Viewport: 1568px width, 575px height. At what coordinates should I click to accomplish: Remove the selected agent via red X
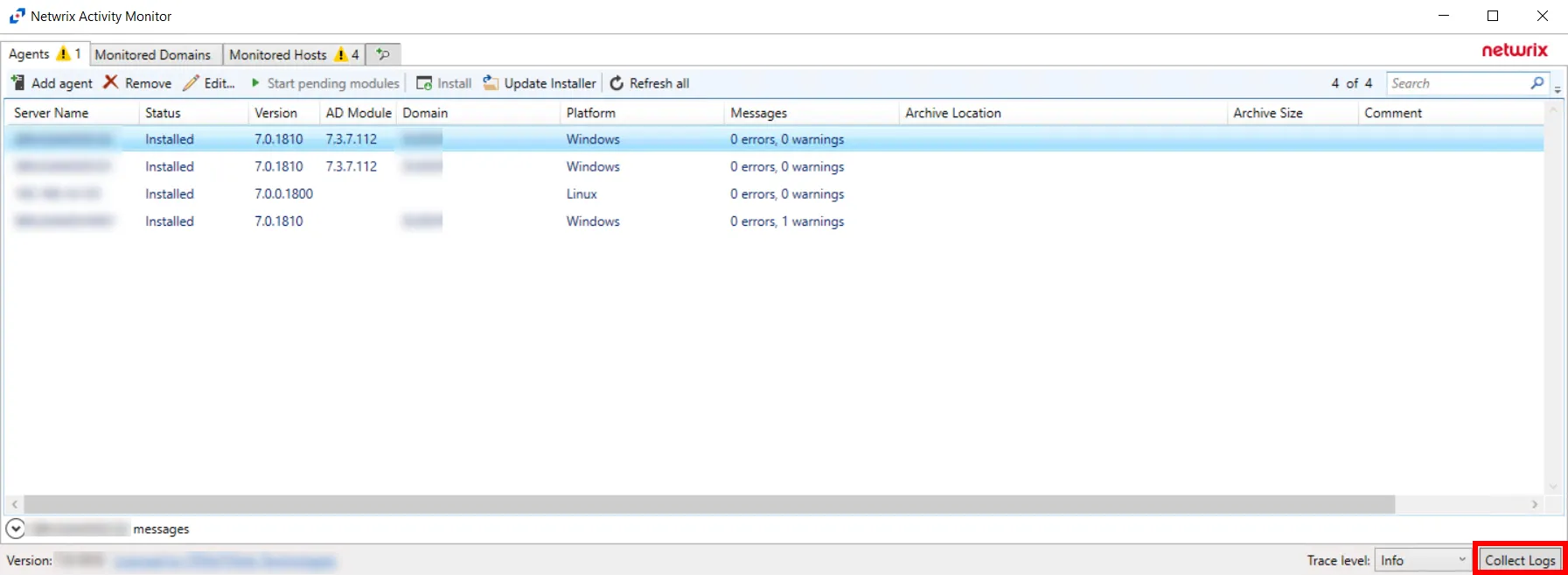pos(111,82)
